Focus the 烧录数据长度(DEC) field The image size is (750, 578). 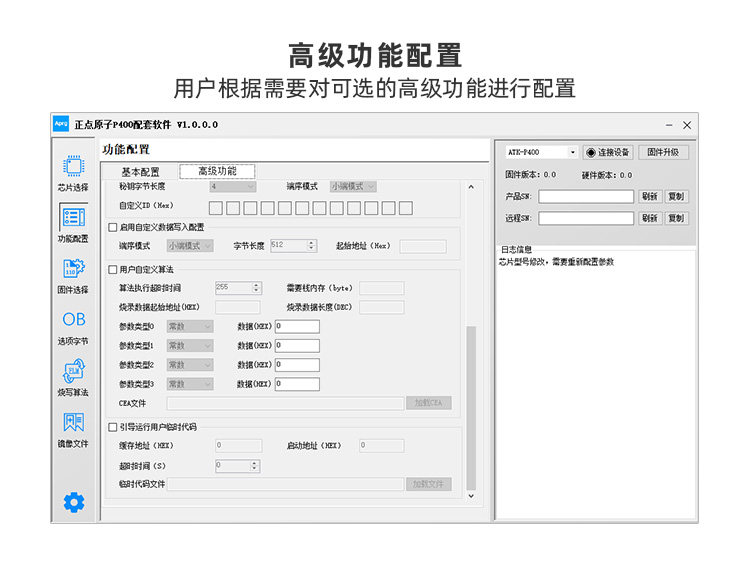[382, 307]
